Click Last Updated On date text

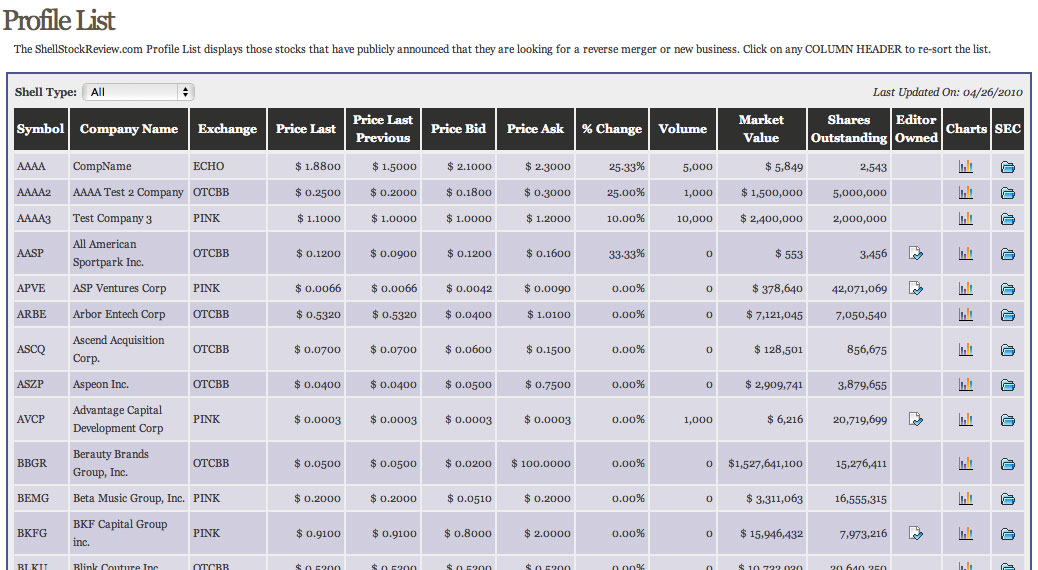tap(948, 93)
